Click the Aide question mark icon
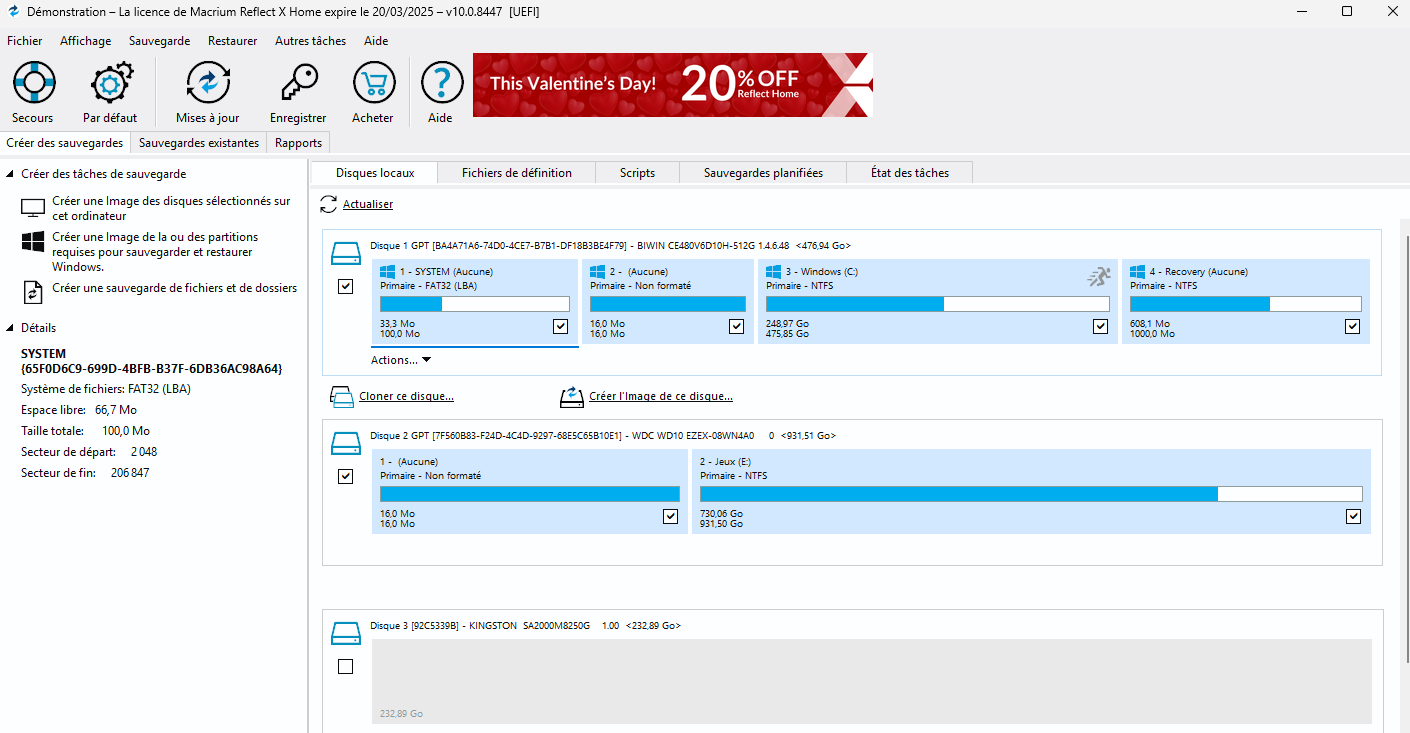Image resolution: width=1410 pixels, height=733 pixels. (440, 83)
